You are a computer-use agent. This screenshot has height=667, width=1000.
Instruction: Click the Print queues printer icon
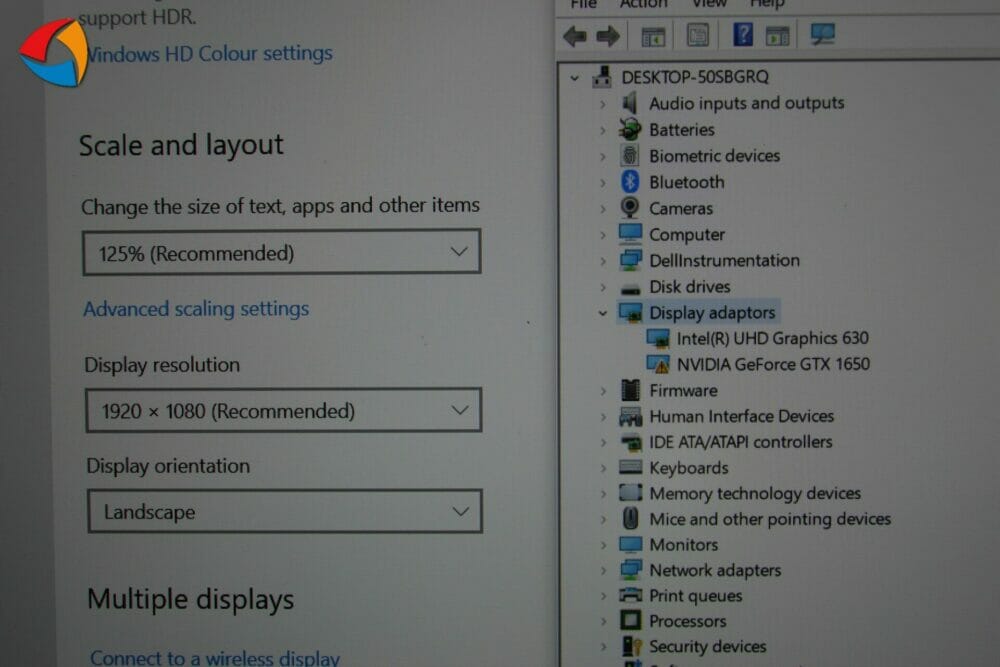pos(631,595)
